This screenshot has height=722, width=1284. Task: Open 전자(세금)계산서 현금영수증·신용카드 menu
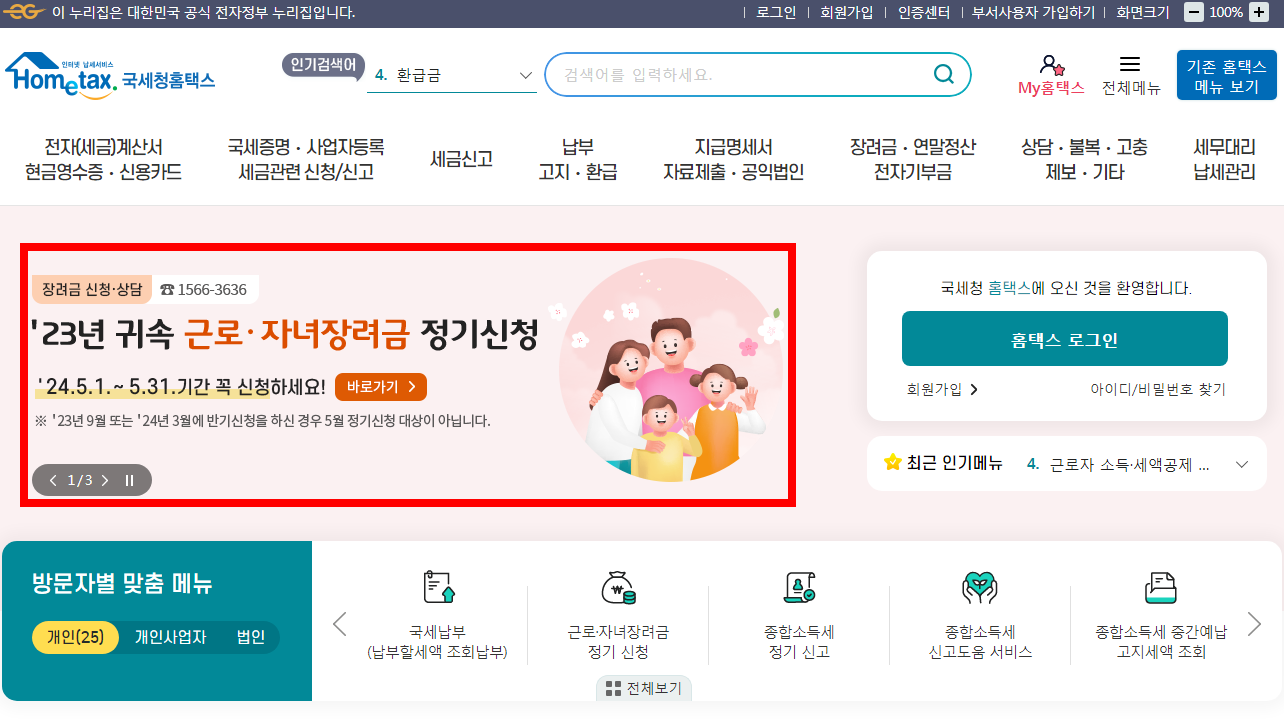pos(104,160)
